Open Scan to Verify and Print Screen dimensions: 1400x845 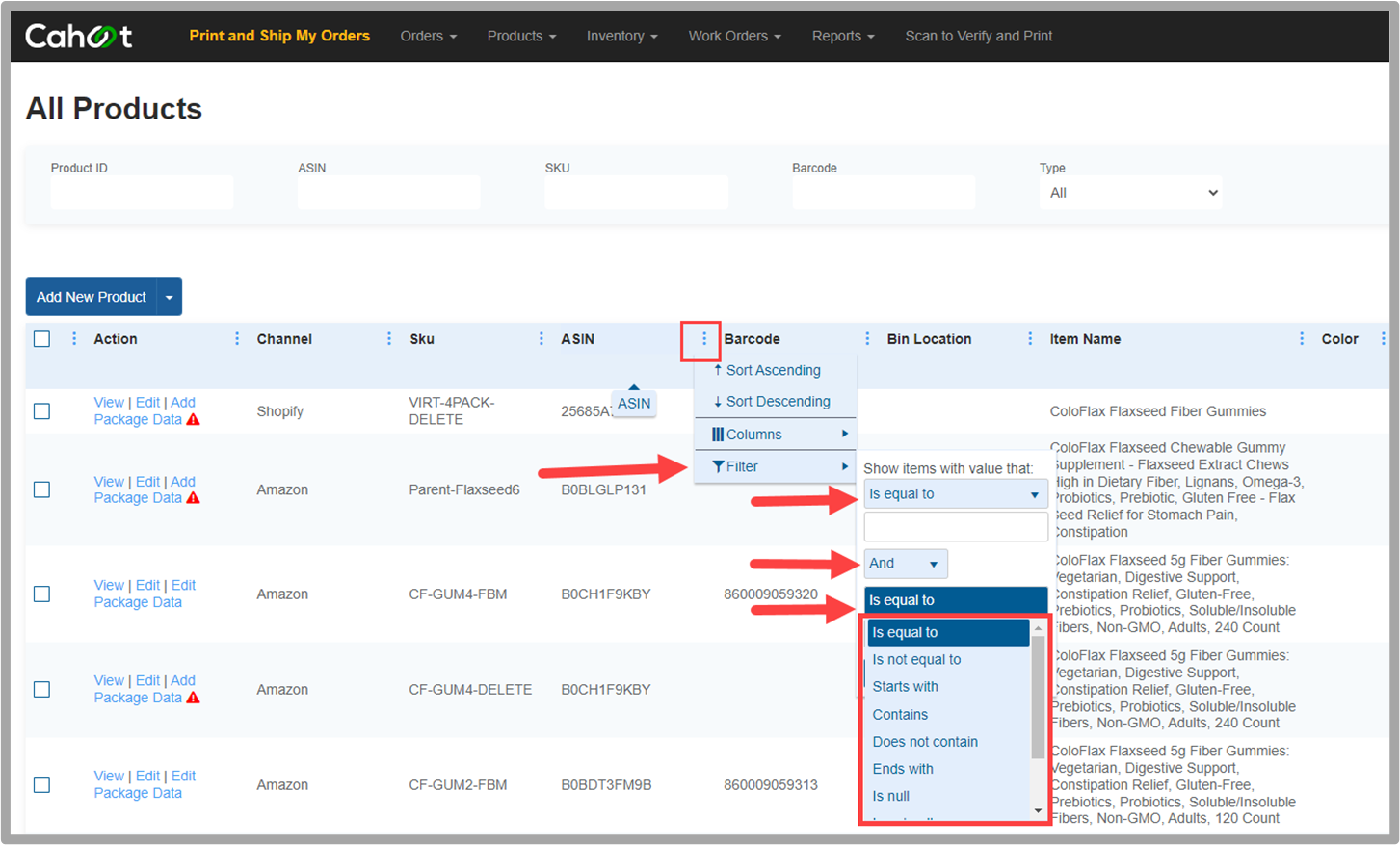coord(979,36)
